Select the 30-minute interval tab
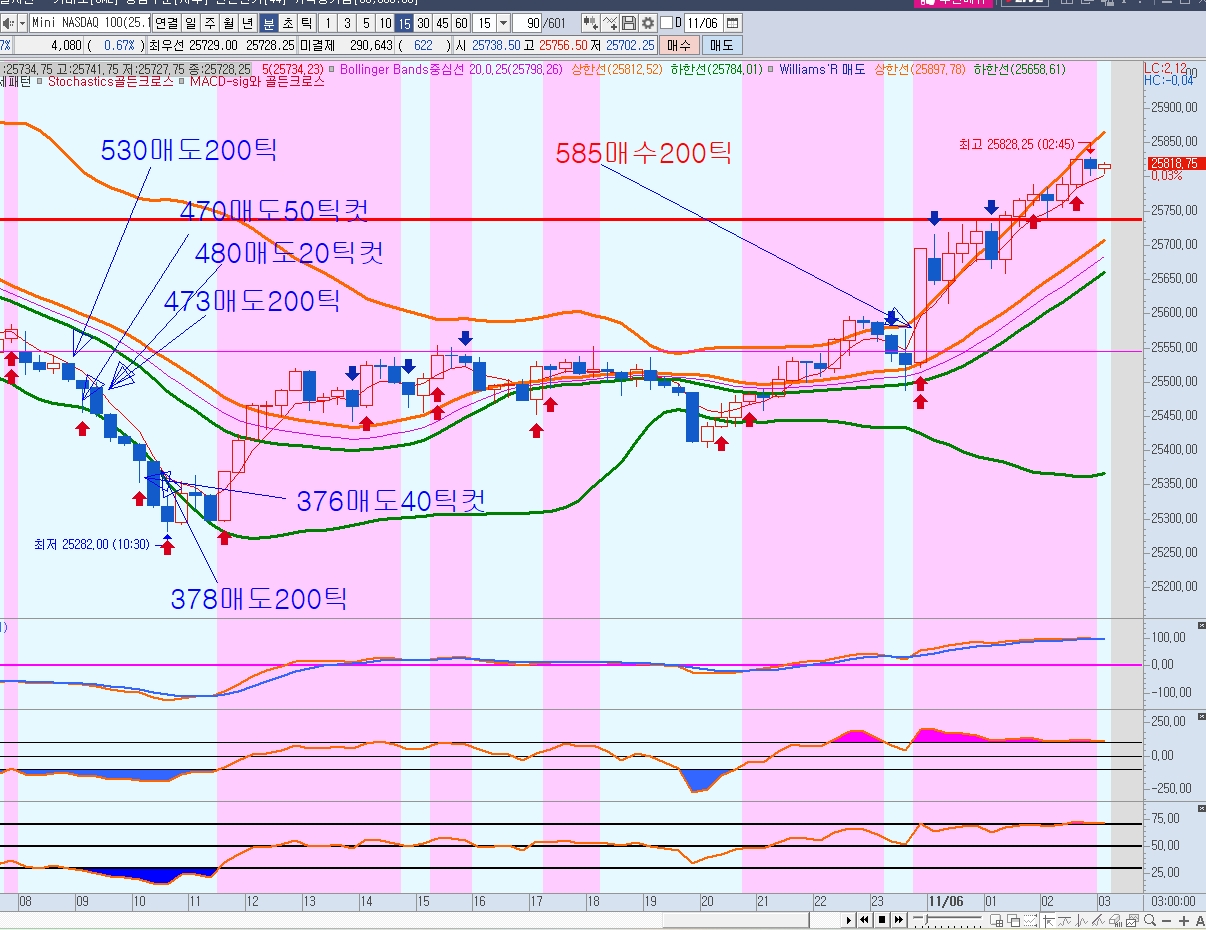The width and height of the screenshot is (1206, 930). (x=423, y=23)
